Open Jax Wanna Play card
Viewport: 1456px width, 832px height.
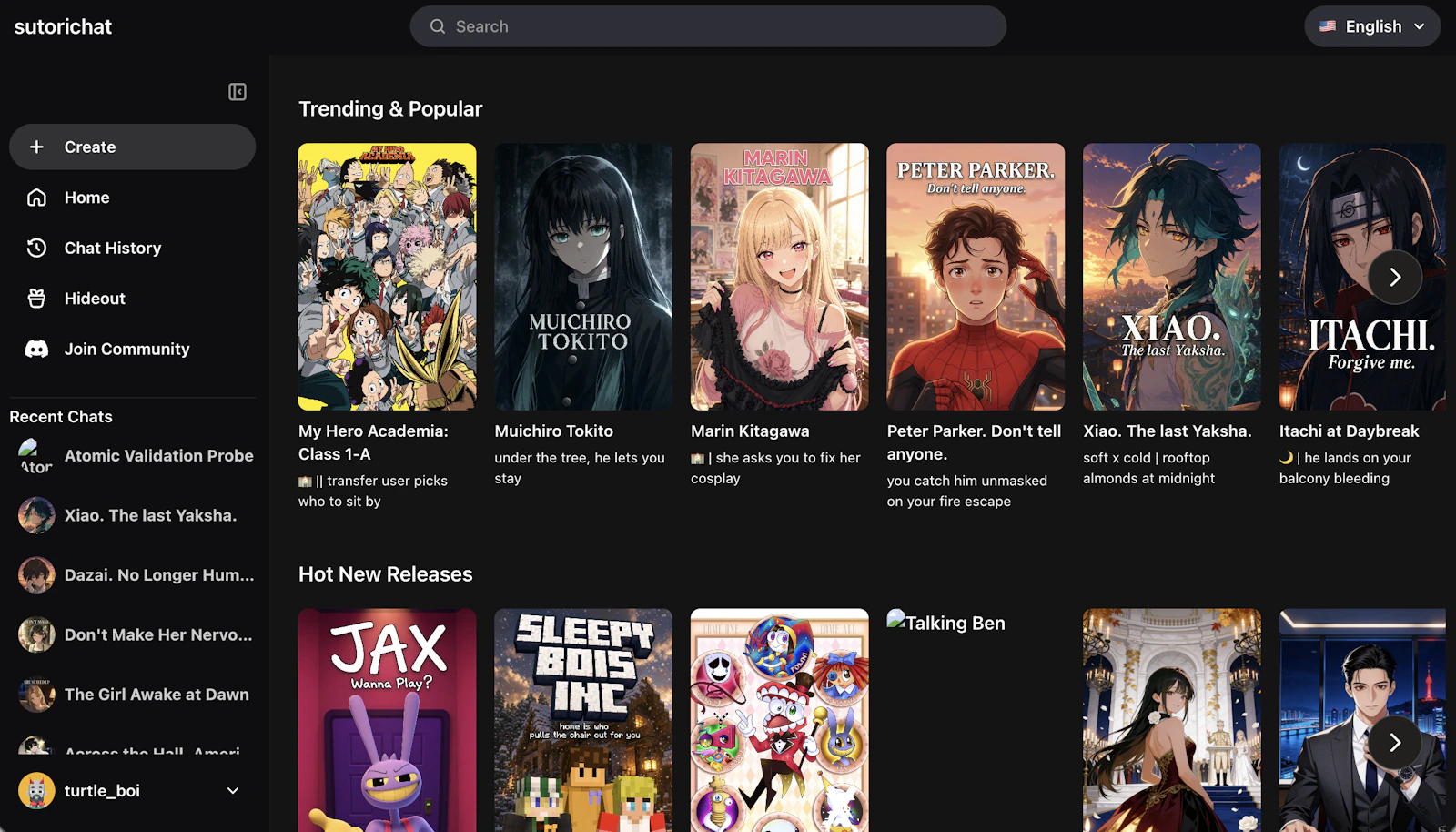tap(388, 720)
